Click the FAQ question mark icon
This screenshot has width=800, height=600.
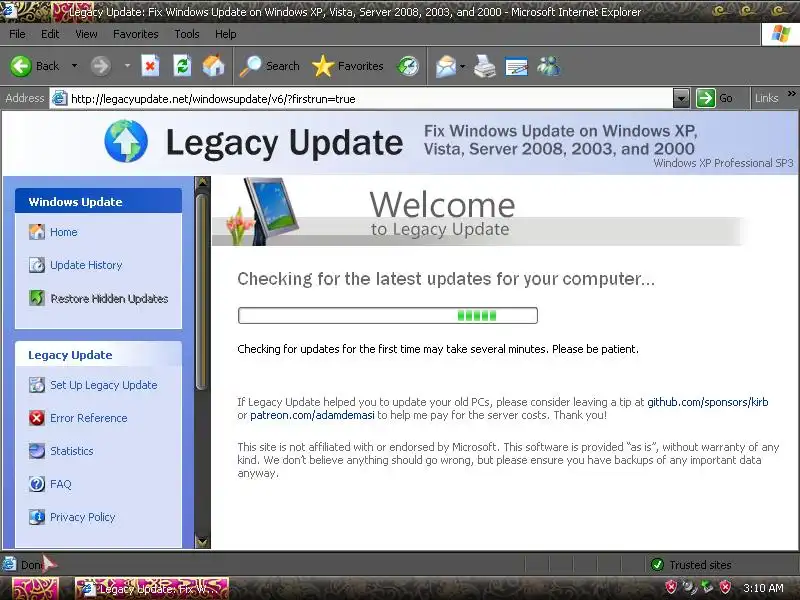click(x=37, y=484)
